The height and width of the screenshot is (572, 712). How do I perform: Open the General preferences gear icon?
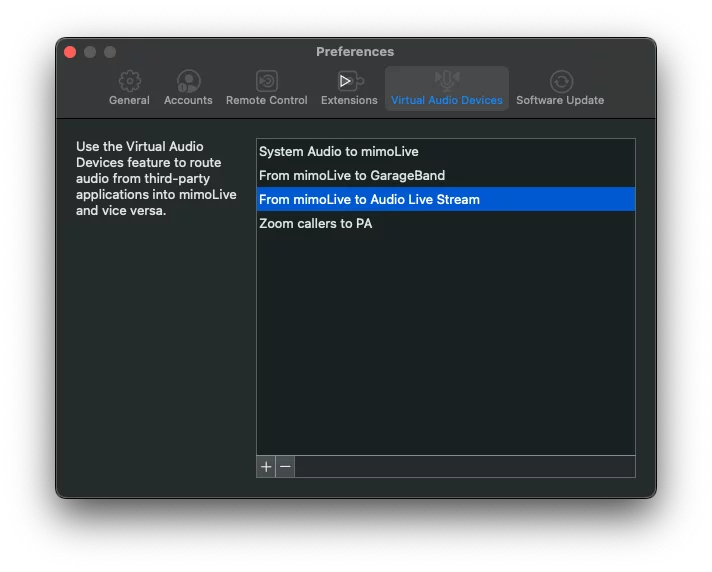[129, 81]
